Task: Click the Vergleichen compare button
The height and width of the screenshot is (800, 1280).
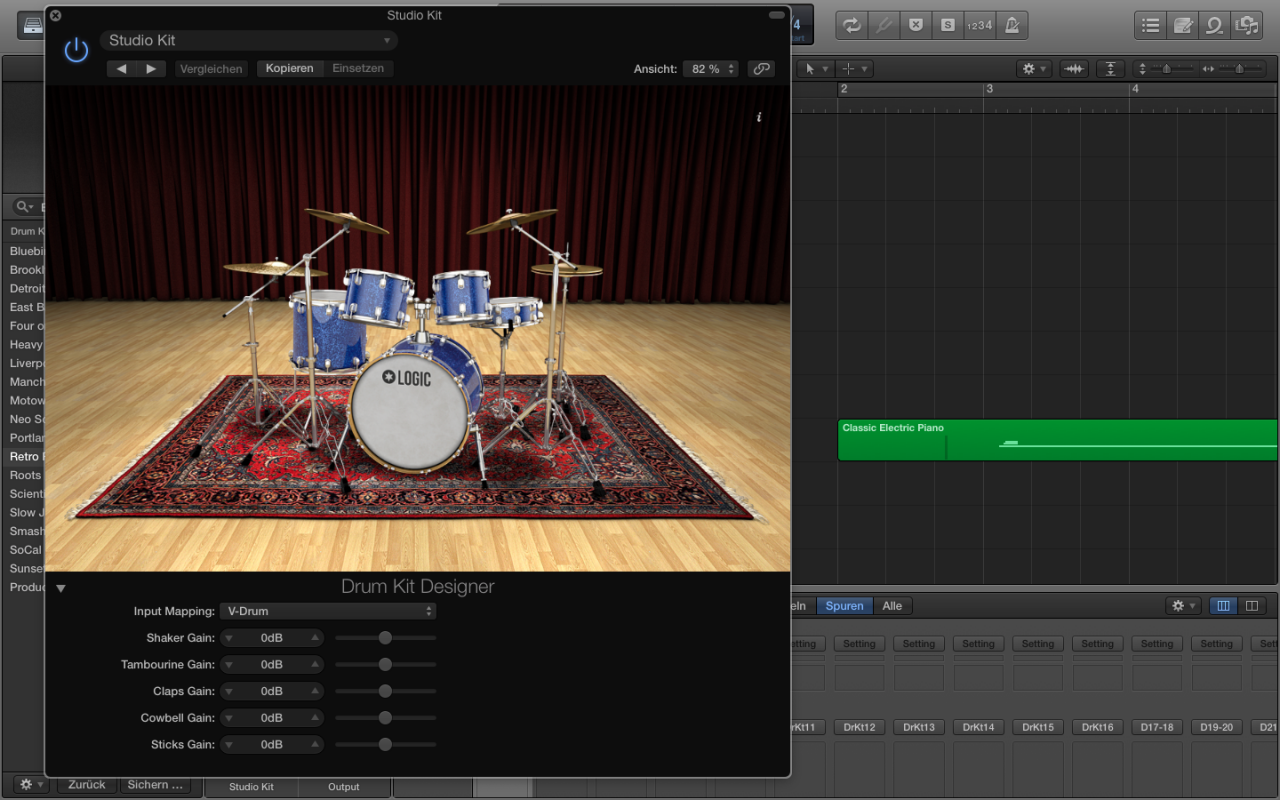Action: pos(211,69)
